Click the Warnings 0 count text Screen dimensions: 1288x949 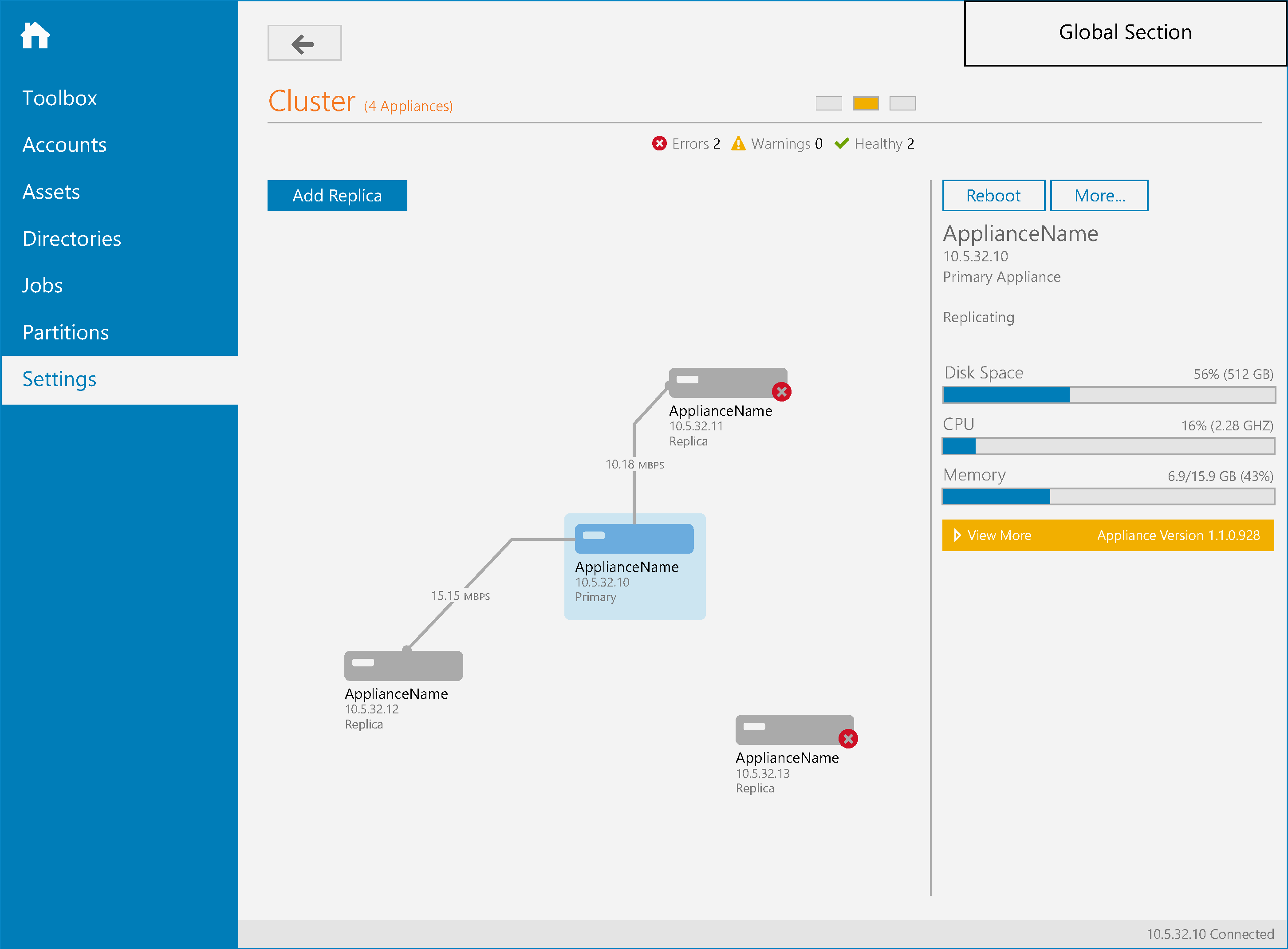tap(787, 144)
